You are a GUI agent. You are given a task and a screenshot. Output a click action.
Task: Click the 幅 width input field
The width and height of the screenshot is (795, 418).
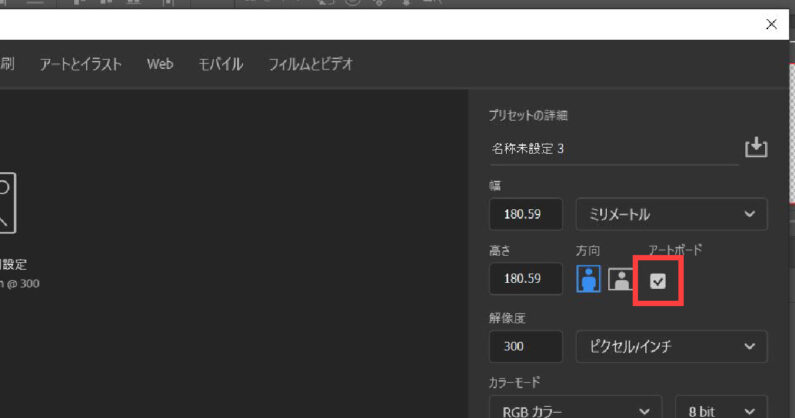pyautogui.click(x=525, y=214)
